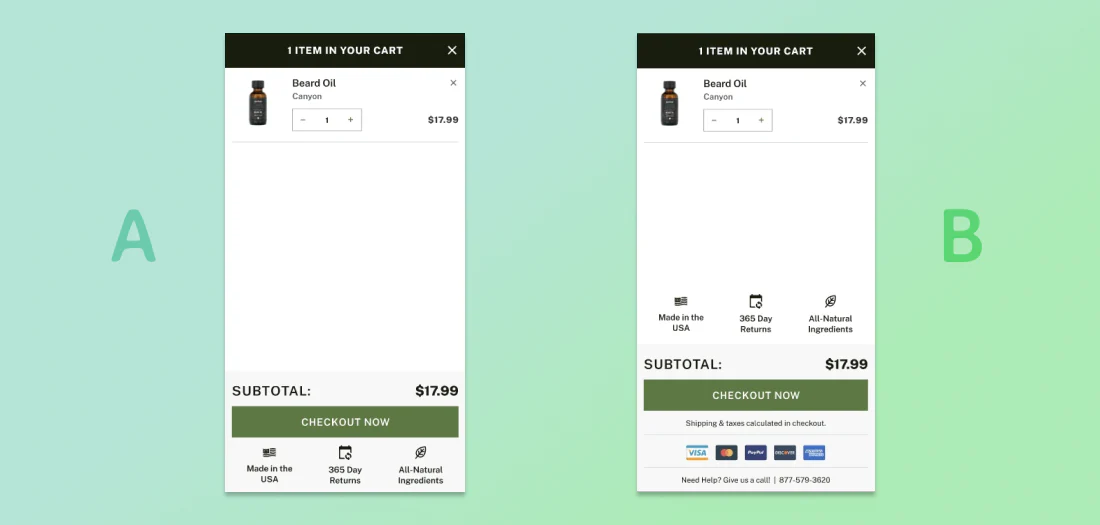Click the Mastercard payment icon
The width and height of the screenshot is (1100, 525).
[727, 453]
